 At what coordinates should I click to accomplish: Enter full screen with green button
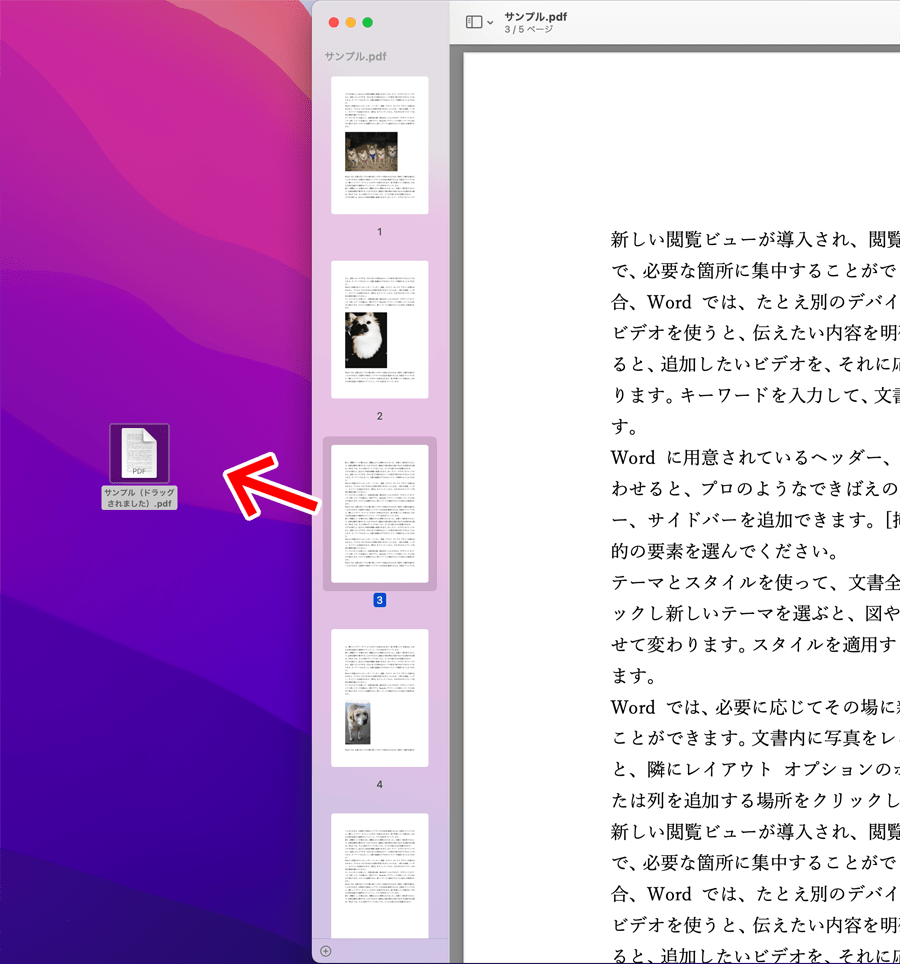tap(368, 23)
